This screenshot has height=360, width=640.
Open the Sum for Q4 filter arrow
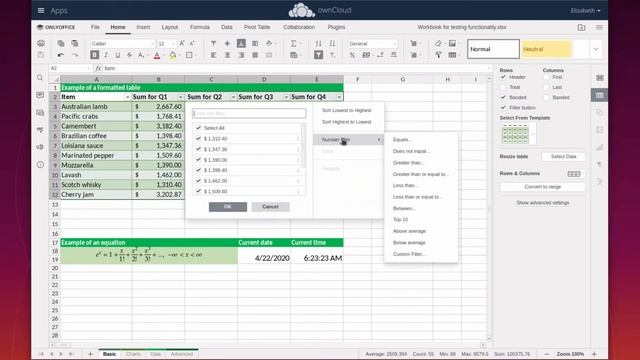tap(339, 97)
